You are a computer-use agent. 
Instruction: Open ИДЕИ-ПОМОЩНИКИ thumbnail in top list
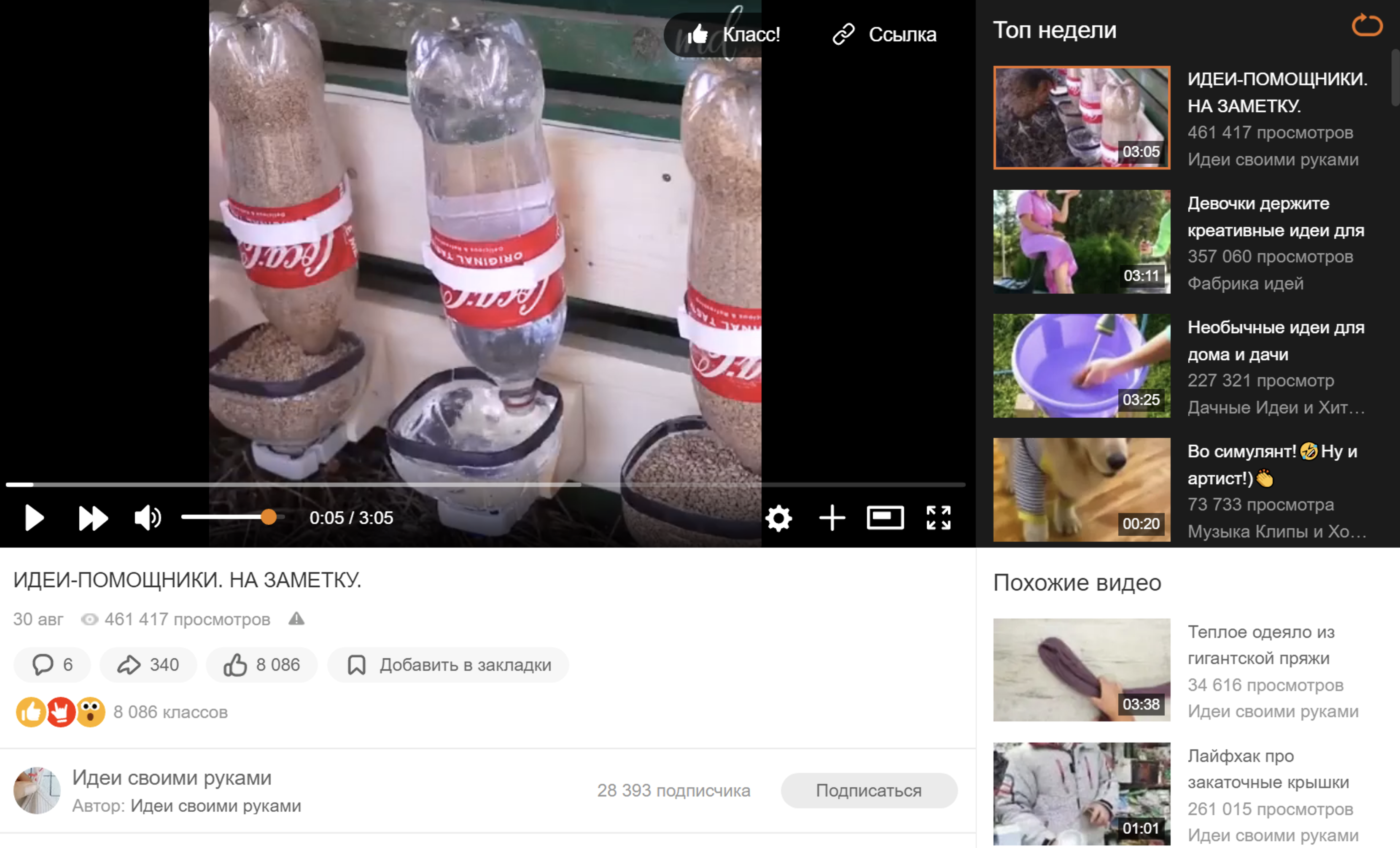1082,118
